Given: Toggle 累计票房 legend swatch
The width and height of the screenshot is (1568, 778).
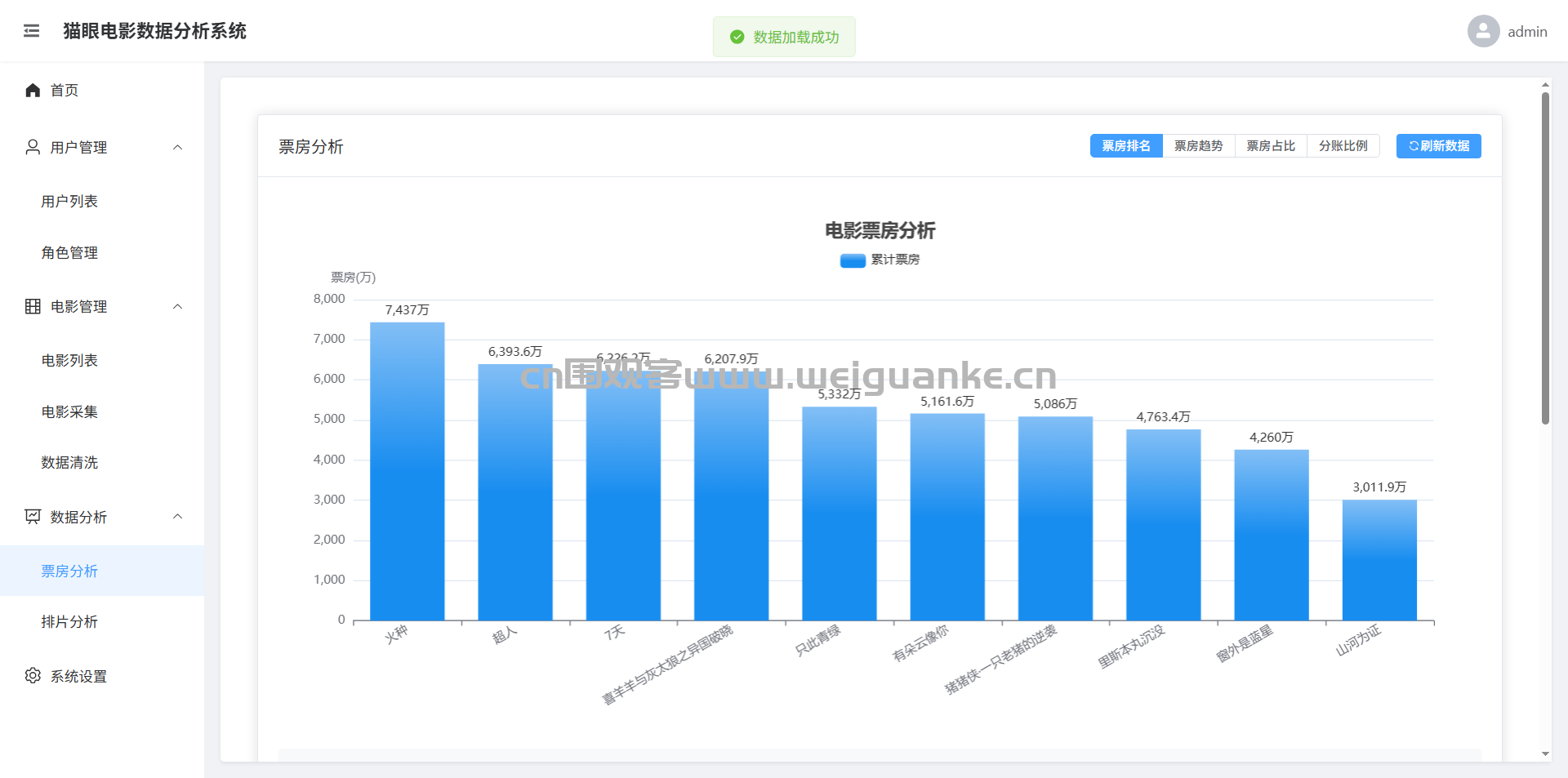Looking at the screenshot, I should click(853, 260).
